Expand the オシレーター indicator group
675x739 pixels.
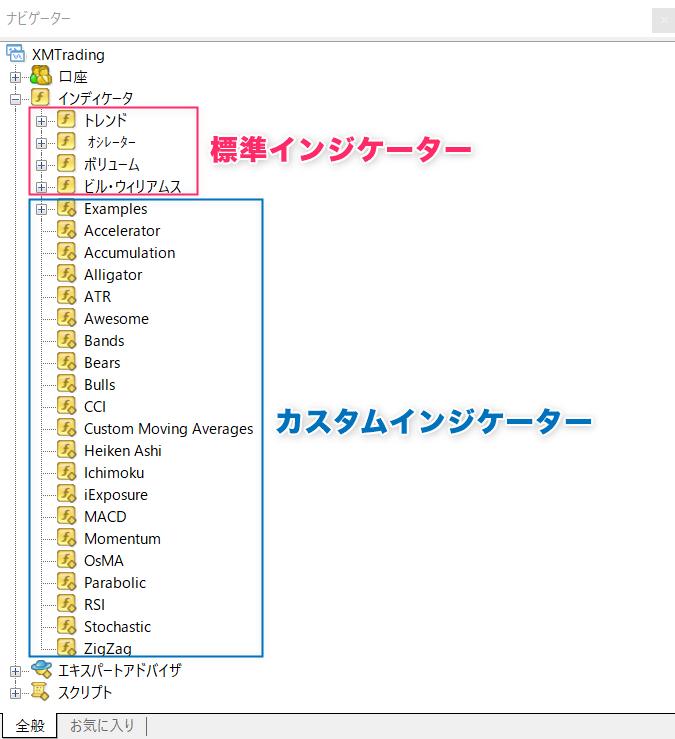[41, 143]
